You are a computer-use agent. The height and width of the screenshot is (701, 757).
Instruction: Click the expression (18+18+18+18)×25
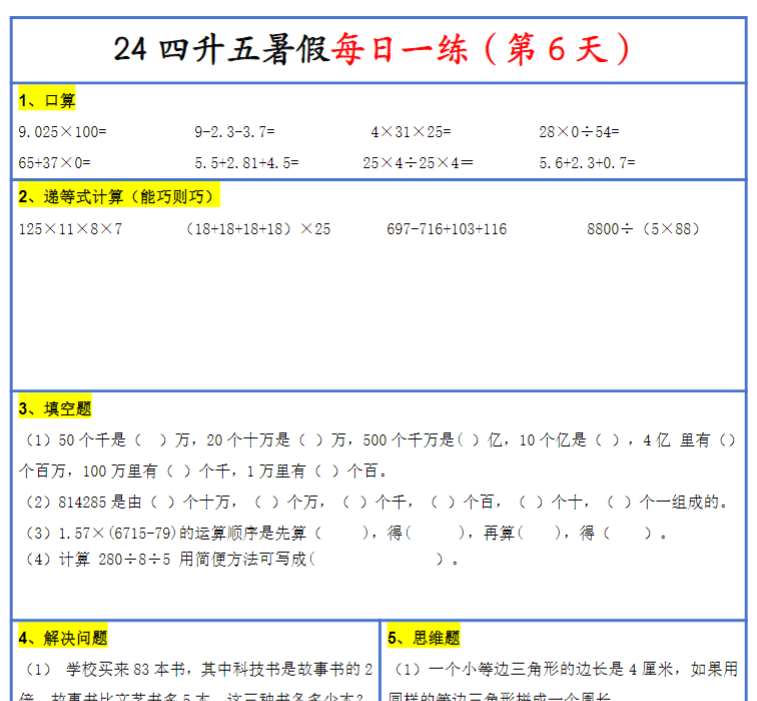258,229
